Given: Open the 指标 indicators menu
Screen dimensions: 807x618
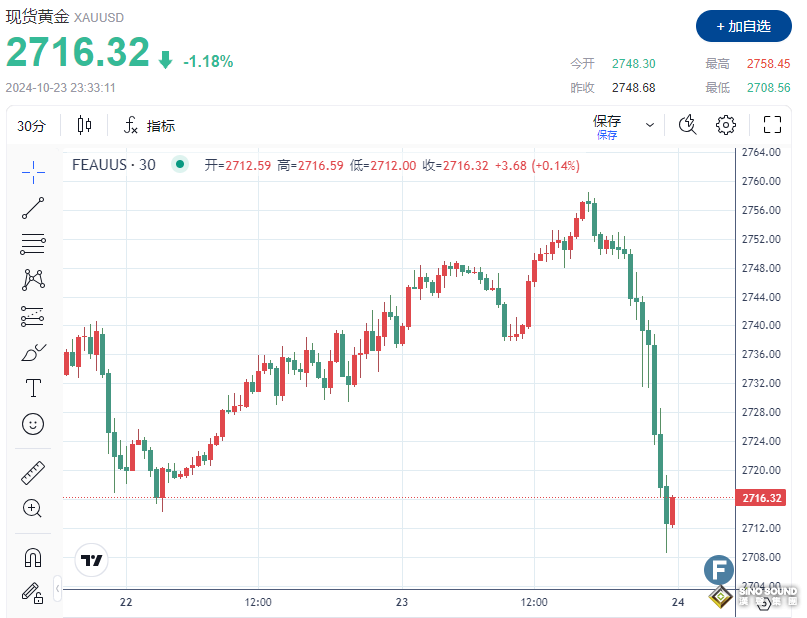Looking at the screenshot, I should click(150, 125).
